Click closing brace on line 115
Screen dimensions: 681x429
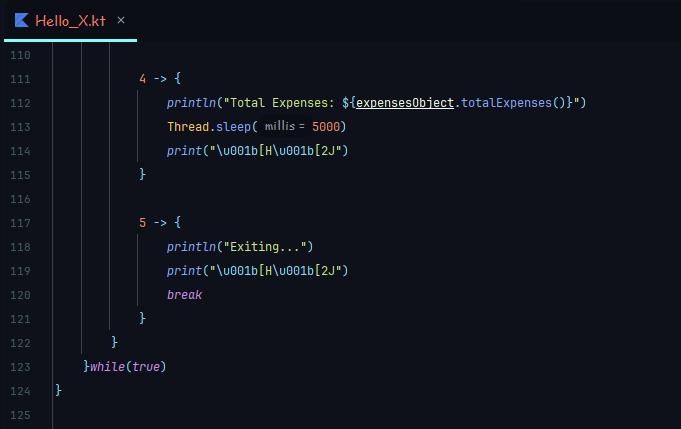[142, 175]
